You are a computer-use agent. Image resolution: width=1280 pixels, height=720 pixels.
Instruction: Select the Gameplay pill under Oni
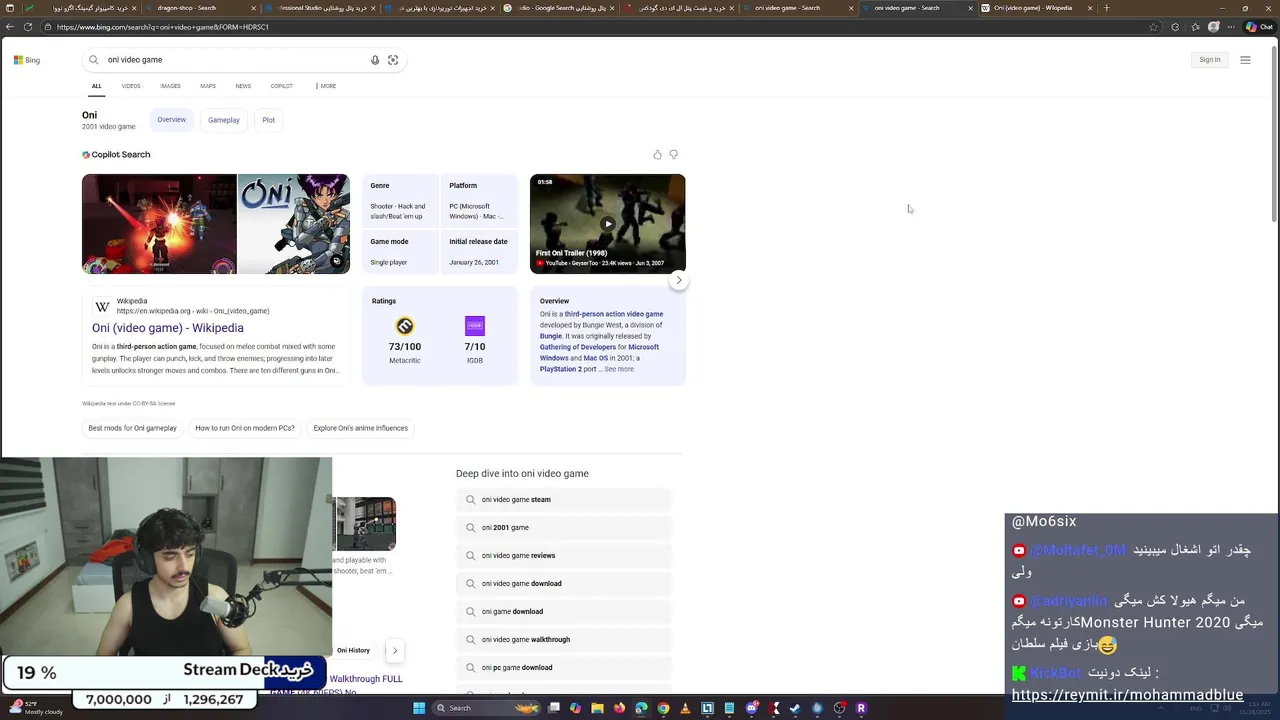pyautogui.click(x=224, y=120)
